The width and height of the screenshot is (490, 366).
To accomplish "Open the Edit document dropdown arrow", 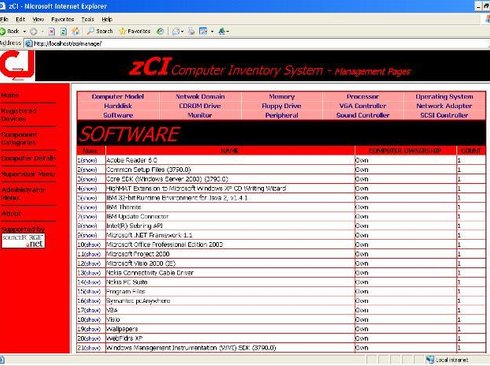I will (212, 32).
